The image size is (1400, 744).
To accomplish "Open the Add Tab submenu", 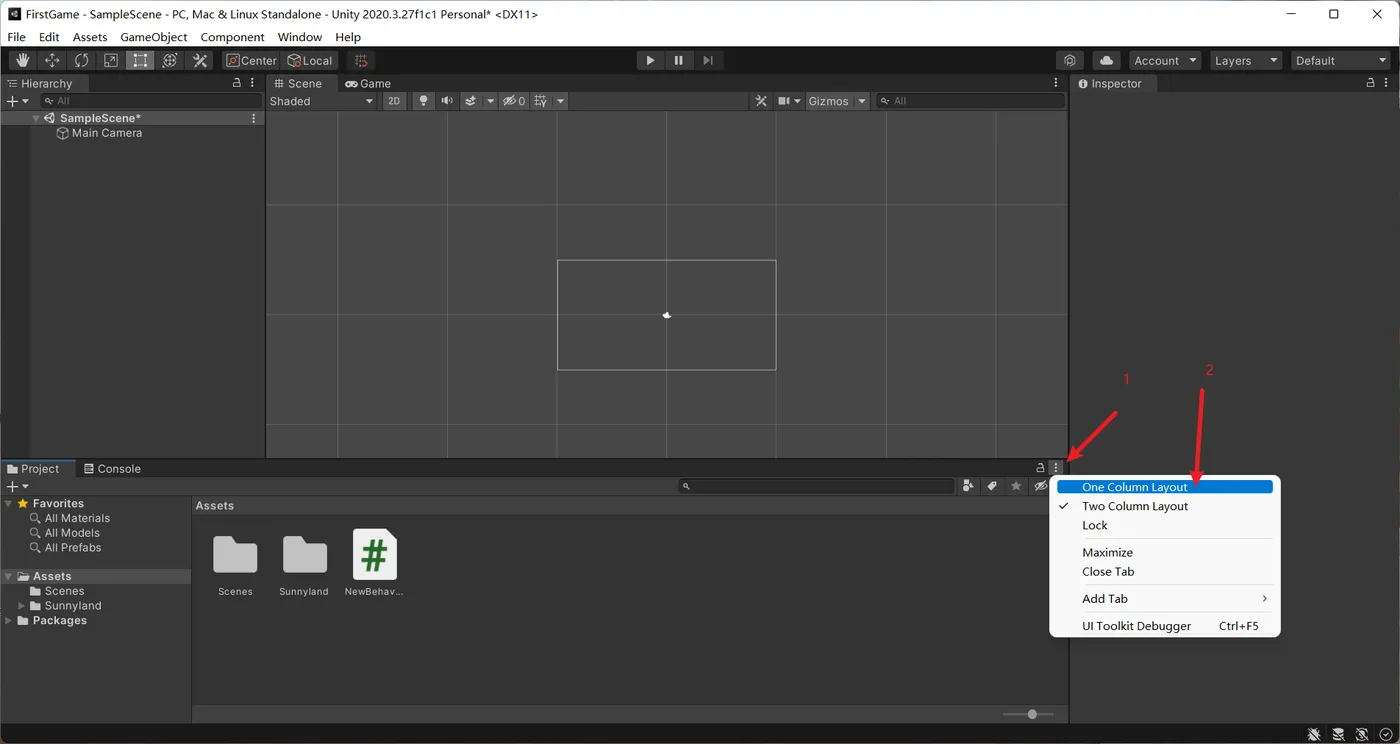I will coord(1165,599).
